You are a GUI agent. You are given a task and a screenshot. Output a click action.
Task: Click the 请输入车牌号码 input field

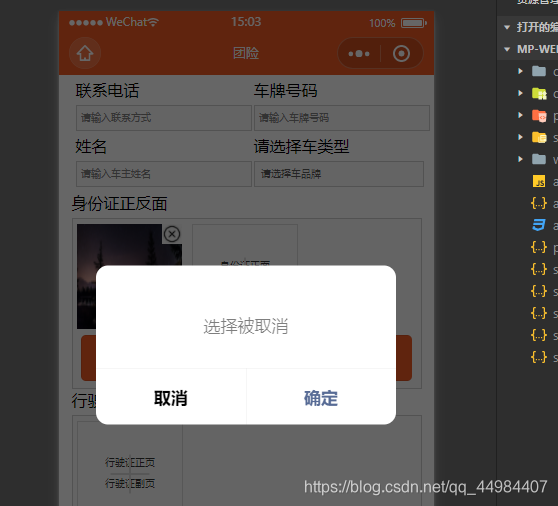[x=342, y=118]
